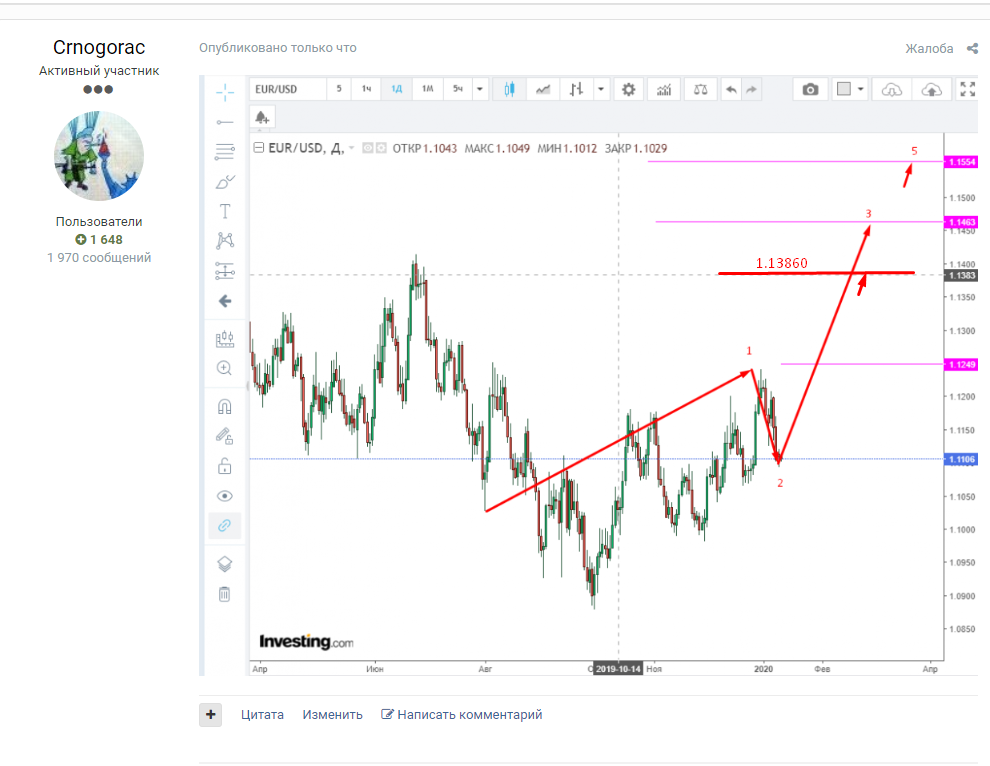The image size is (990, 766).
Task: Select the brush drawing tool
Action: point(225,182)
